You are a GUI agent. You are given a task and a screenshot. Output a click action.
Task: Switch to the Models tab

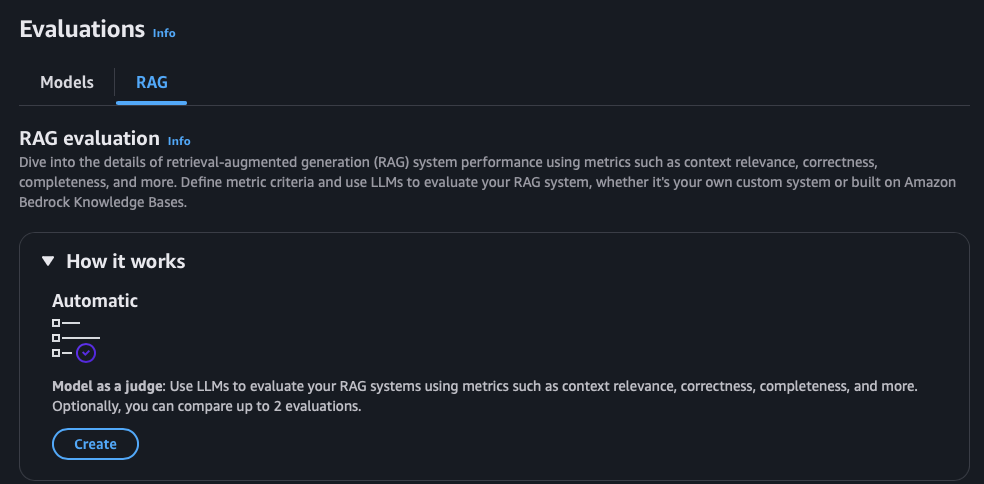[67, 82]
